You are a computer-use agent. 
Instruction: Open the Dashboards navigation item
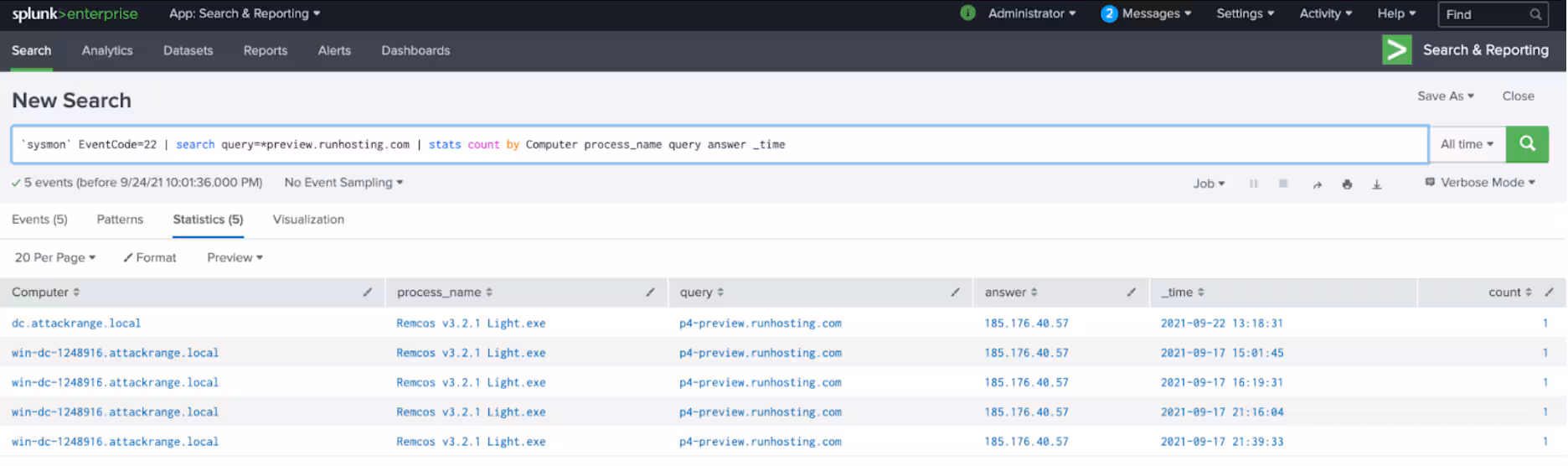pos(415,51)
